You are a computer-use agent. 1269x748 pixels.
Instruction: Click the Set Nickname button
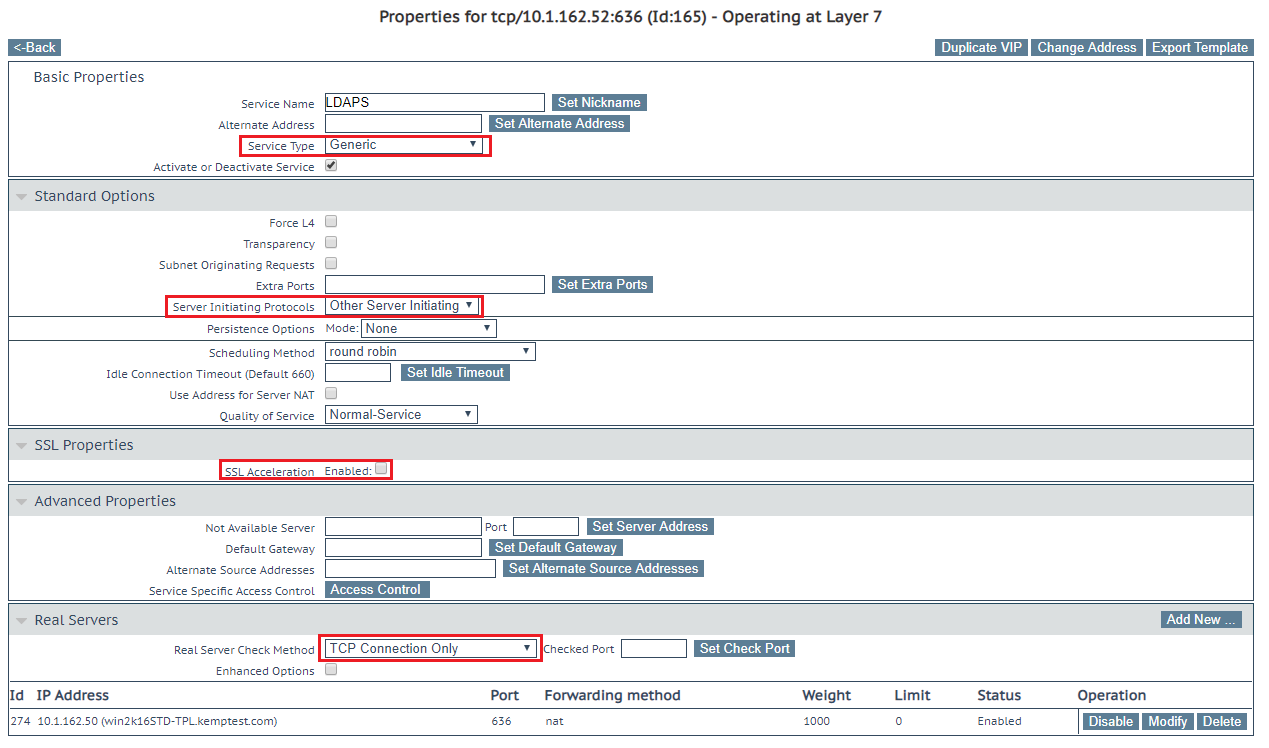[x=598, y=102]
